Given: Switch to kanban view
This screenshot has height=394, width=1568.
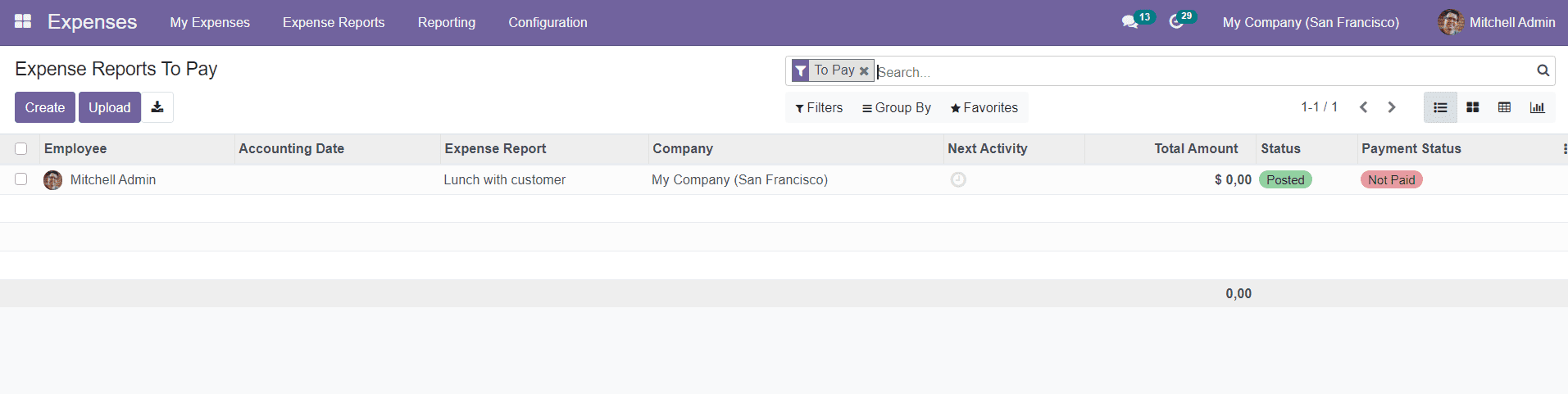Looking at the screenshot, I should (1472, 107).
